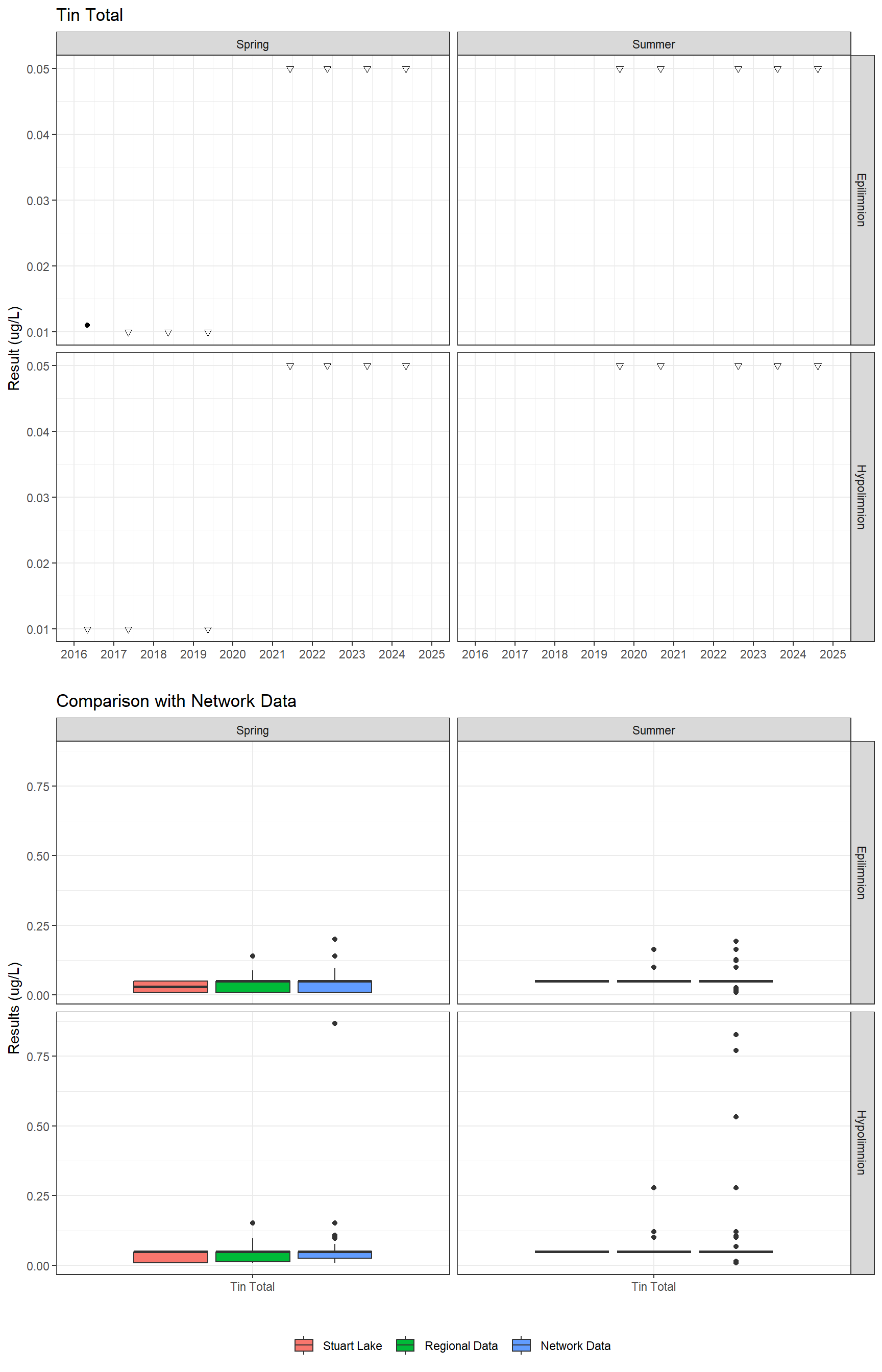This screenshot has height=1372, width=882.
Task: Click the Regional Data outlier dot in Spring Hypolimnion comparison
Action: pos(253,1222)
